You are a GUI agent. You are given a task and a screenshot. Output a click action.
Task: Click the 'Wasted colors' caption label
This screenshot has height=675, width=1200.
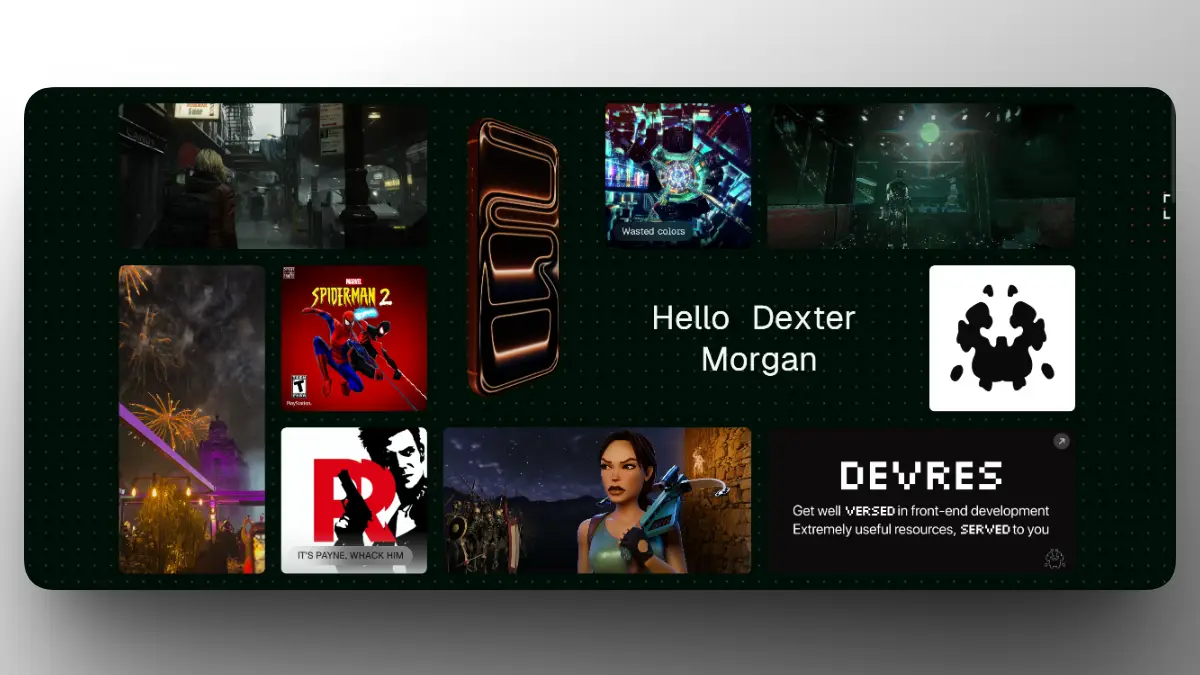654,231
